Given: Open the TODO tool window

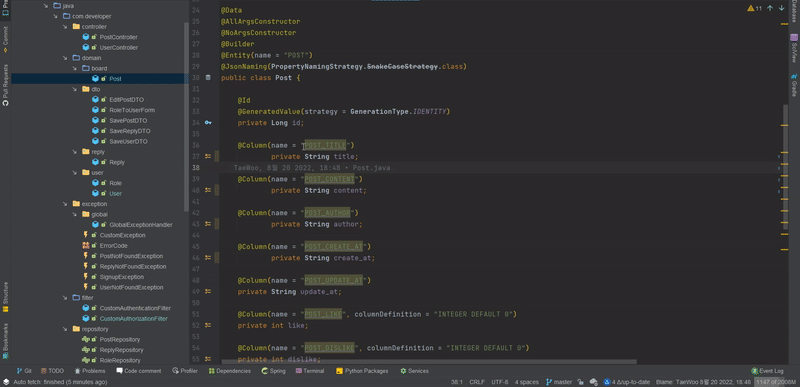Looking at the screenshot, I should click(x=52, y=371).
